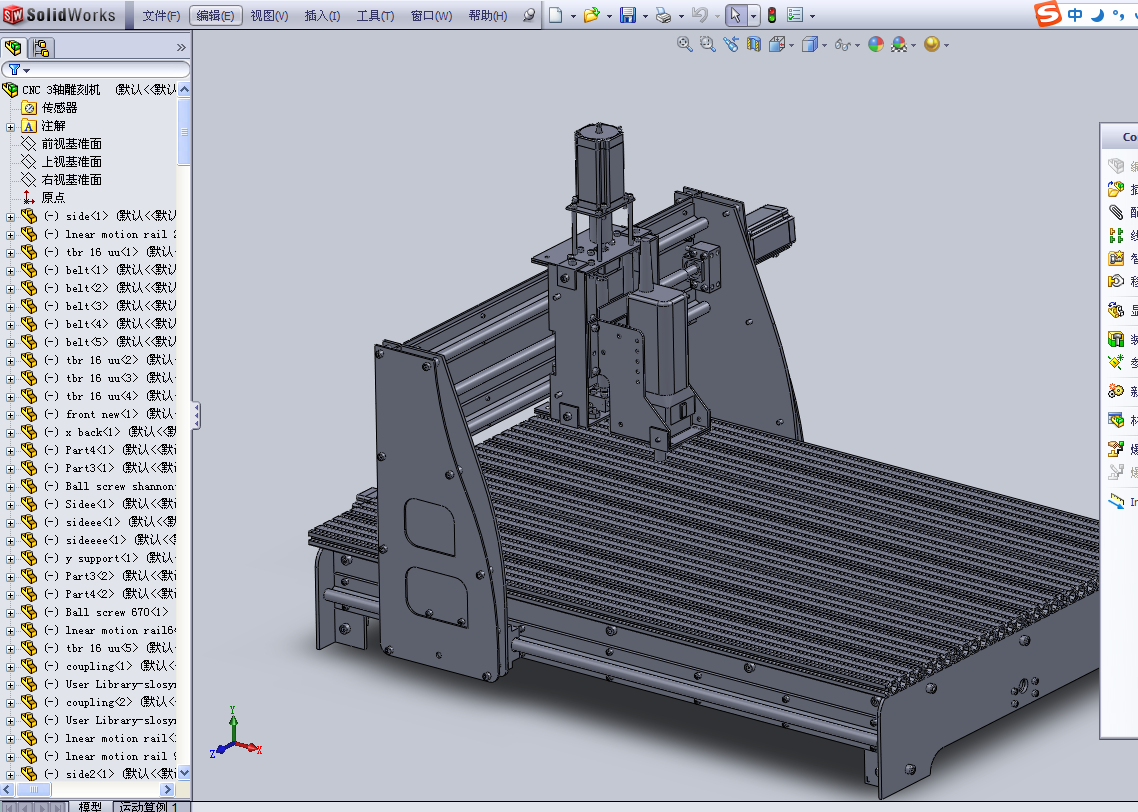
Task: Click the Edit Appearance color ball icon
Action: [x=876, y=44]
